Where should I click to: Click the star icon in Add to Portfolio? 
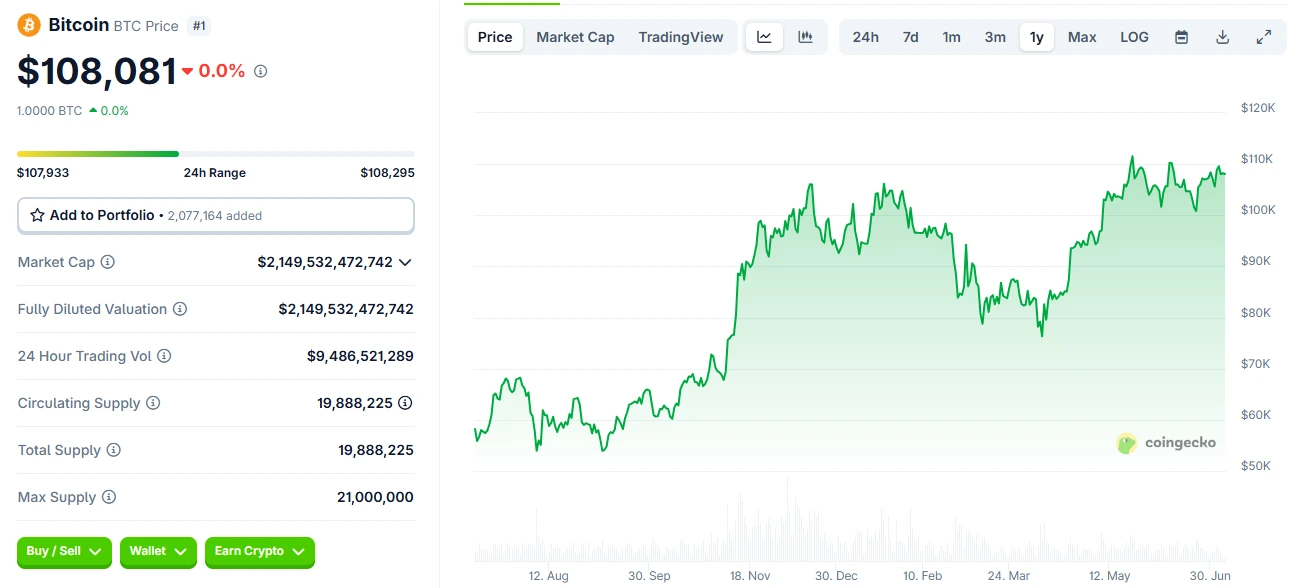[x=37, y=215]
